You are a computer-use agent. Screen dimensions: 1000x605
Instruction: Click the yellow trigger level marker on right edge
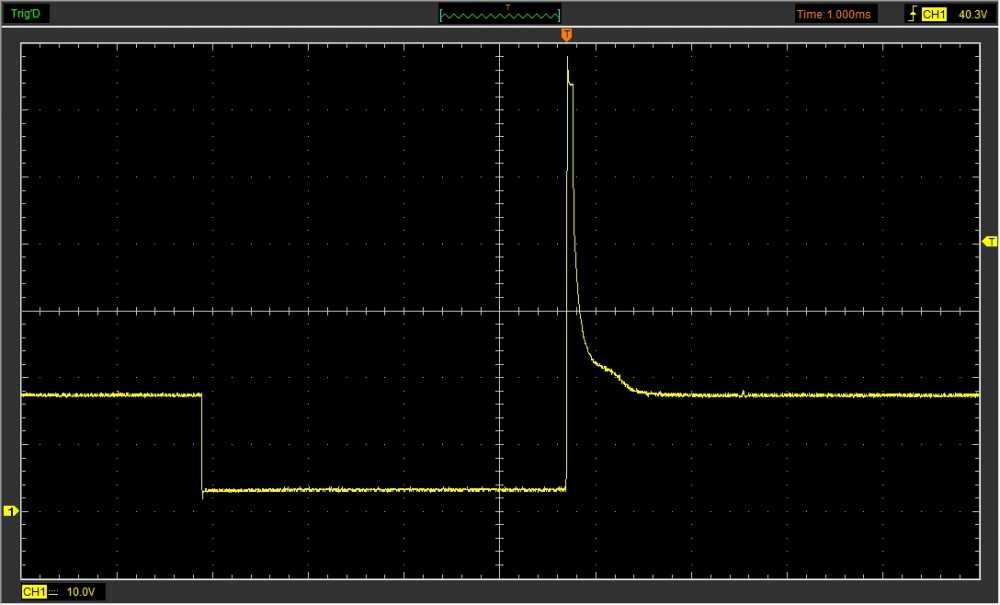pyautogui.click(x=990, y=242)
